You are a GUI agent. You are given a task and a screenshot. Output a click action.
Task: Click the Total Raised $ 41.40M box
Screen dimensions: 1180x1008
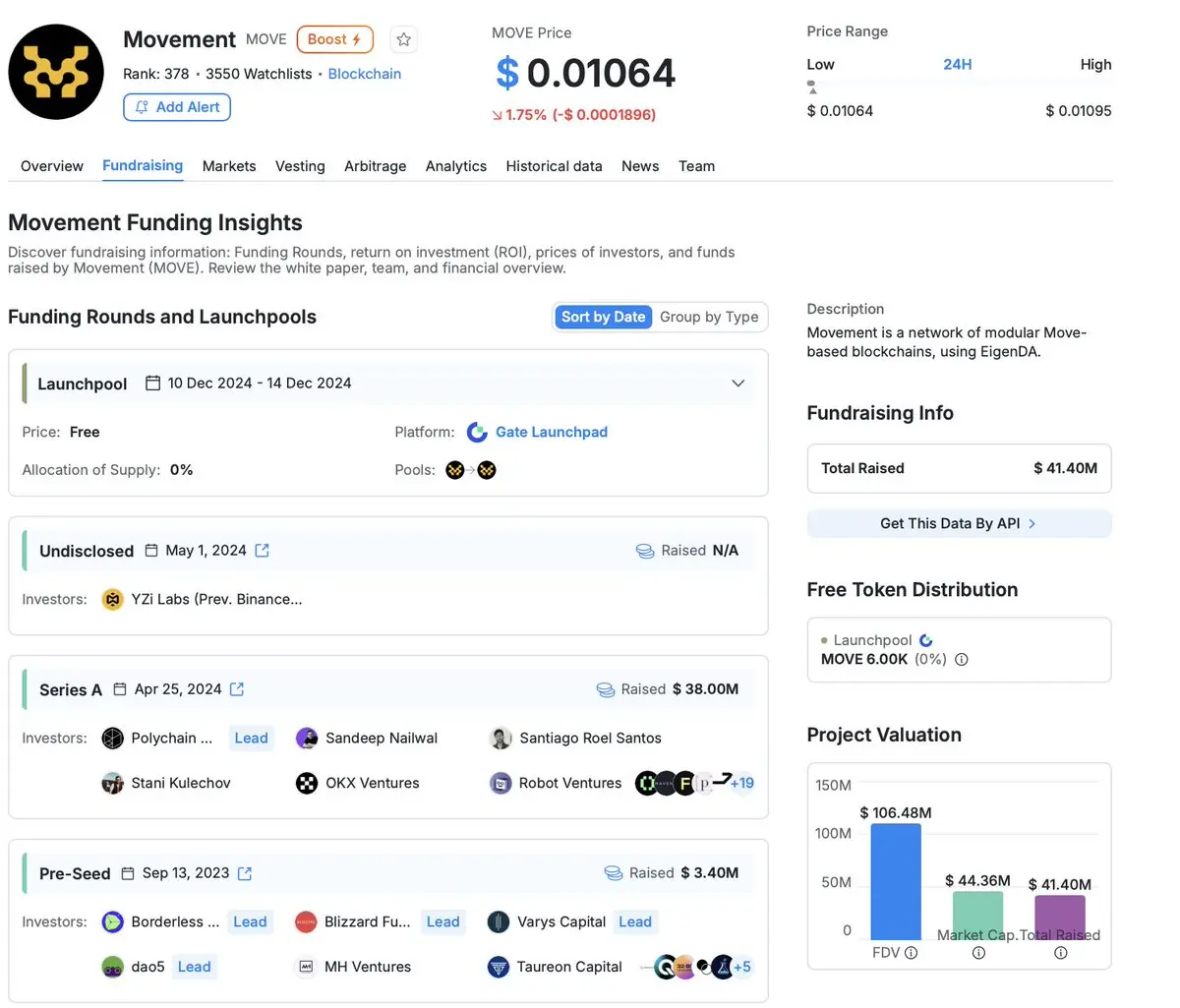click(959, 468)
